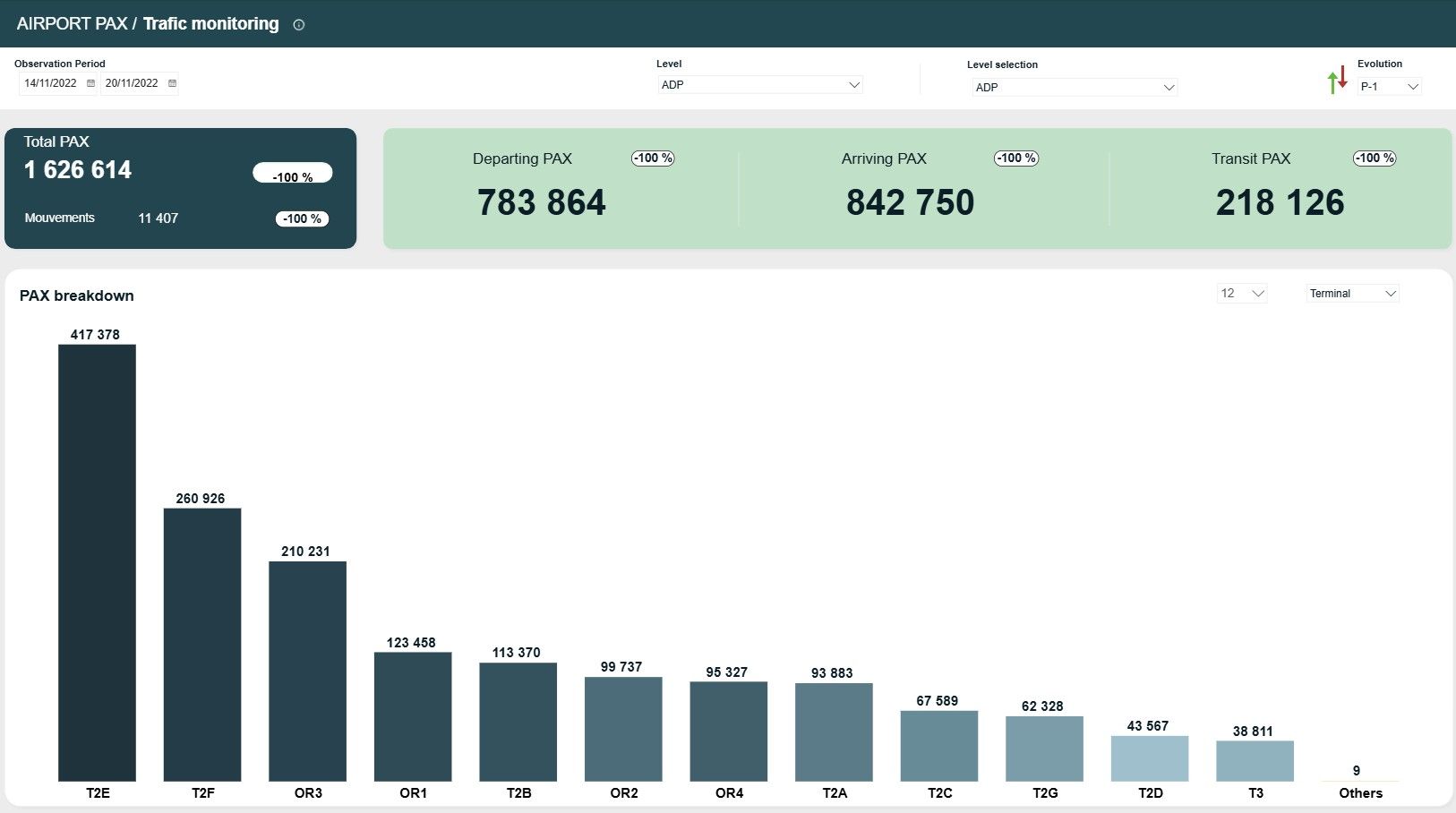Click the 67 589 data label
1456x813 pixels.
pos(938,701)
